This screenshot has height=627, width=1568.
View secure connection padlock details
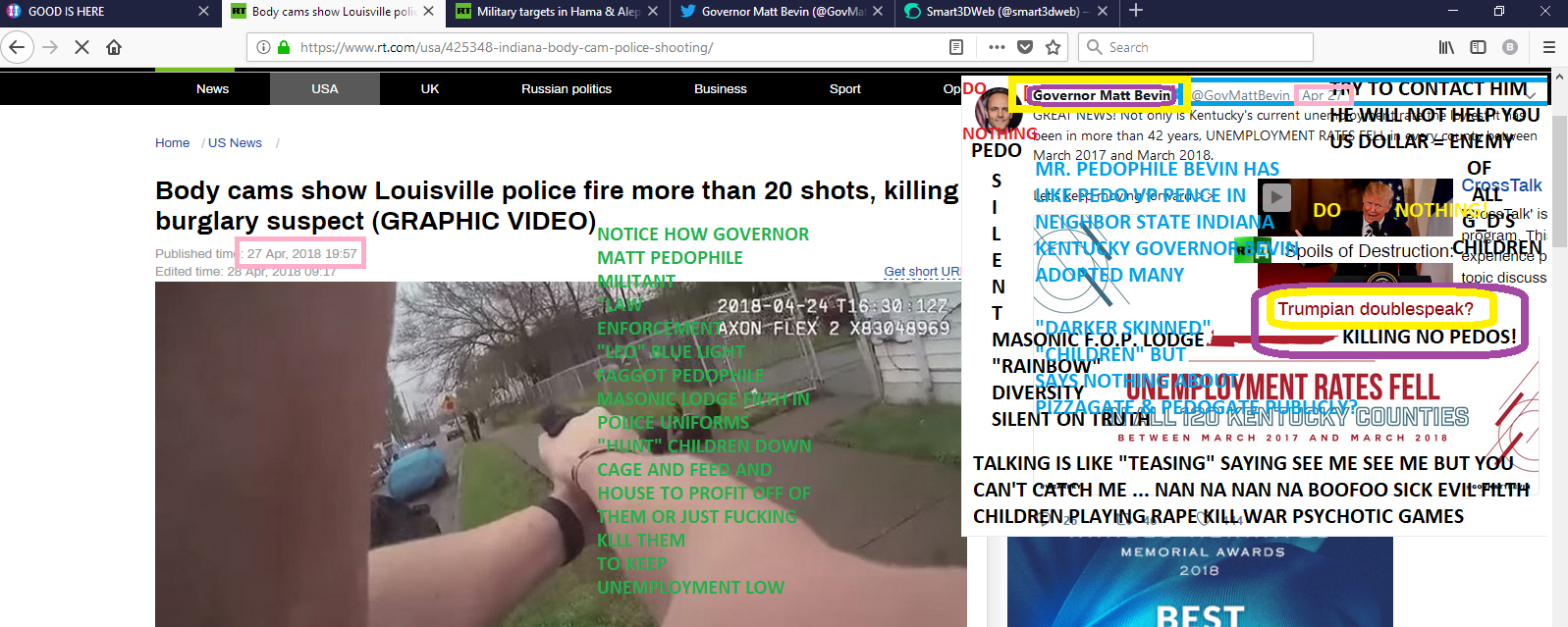(x=284, y=47)
